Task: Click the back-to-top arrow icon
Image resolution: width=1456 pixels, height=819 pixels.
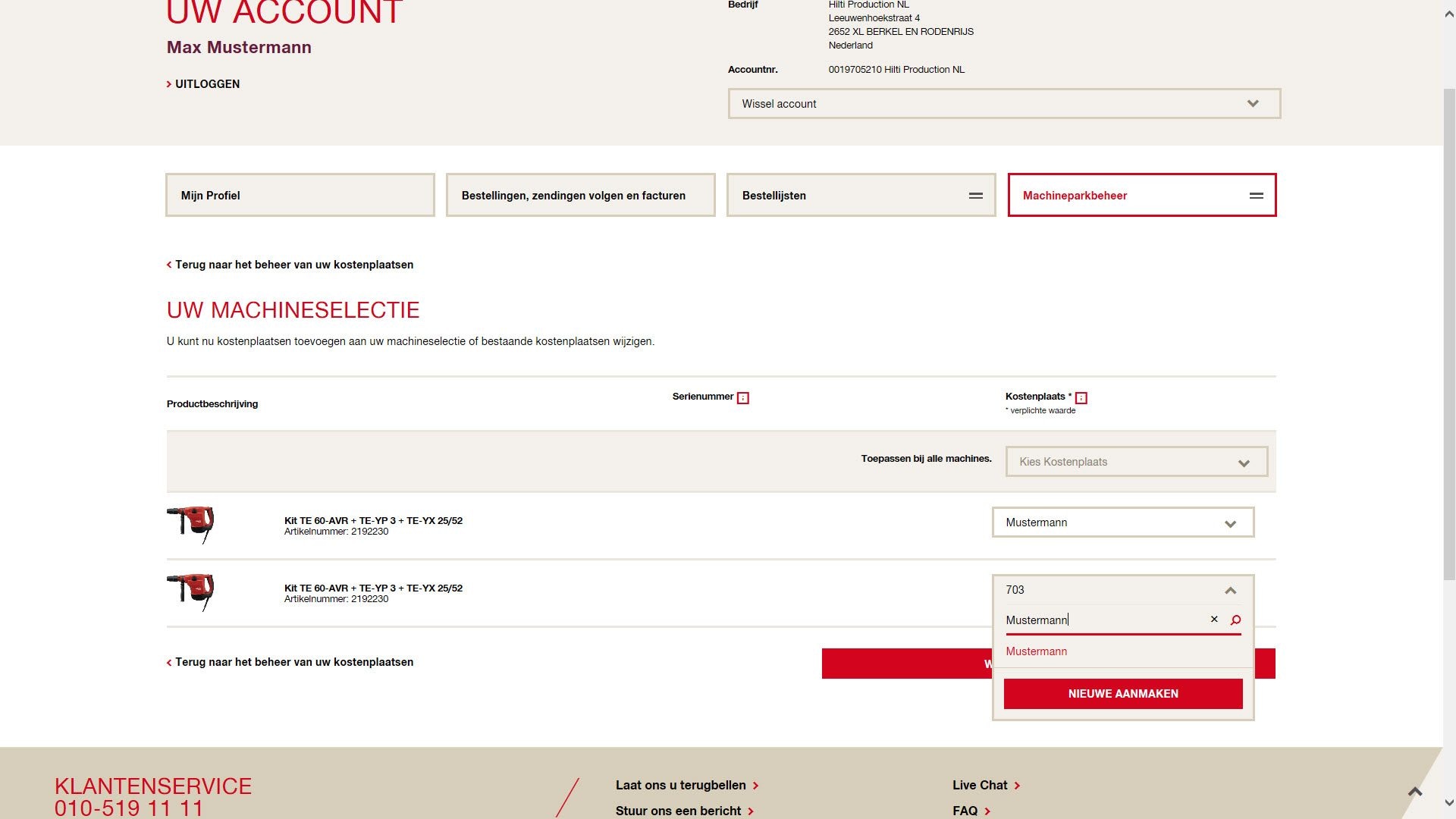Action: coord(1415,792)
